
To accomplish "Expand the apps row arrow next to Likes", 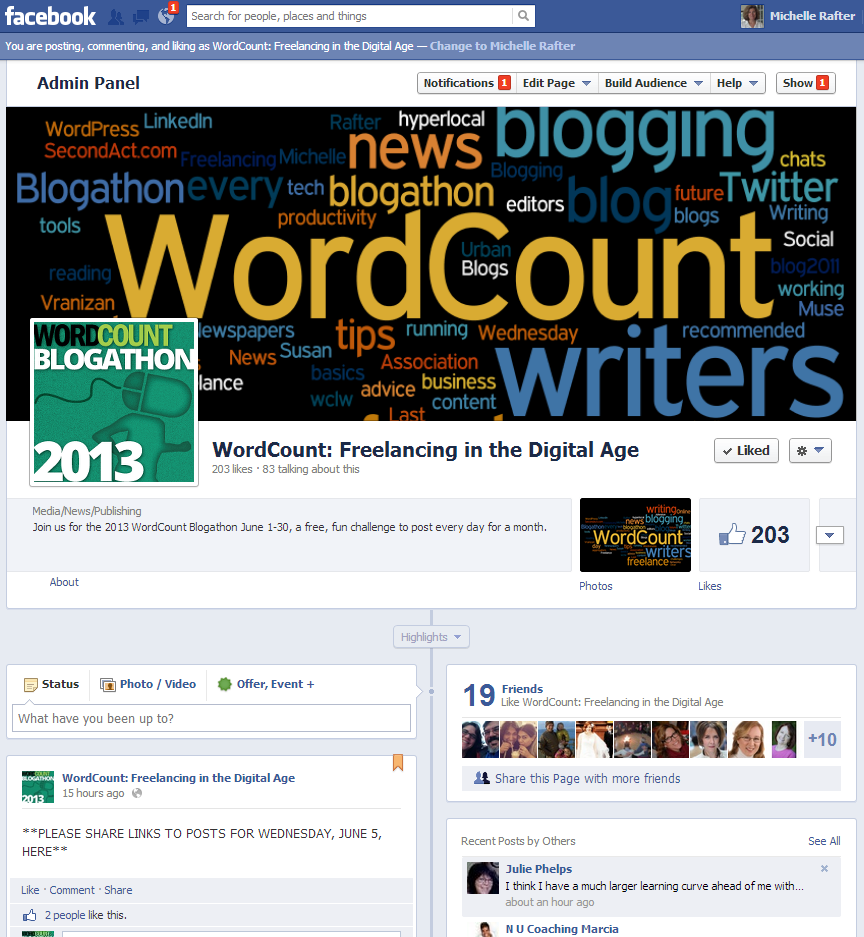I will tap(830, 535).
